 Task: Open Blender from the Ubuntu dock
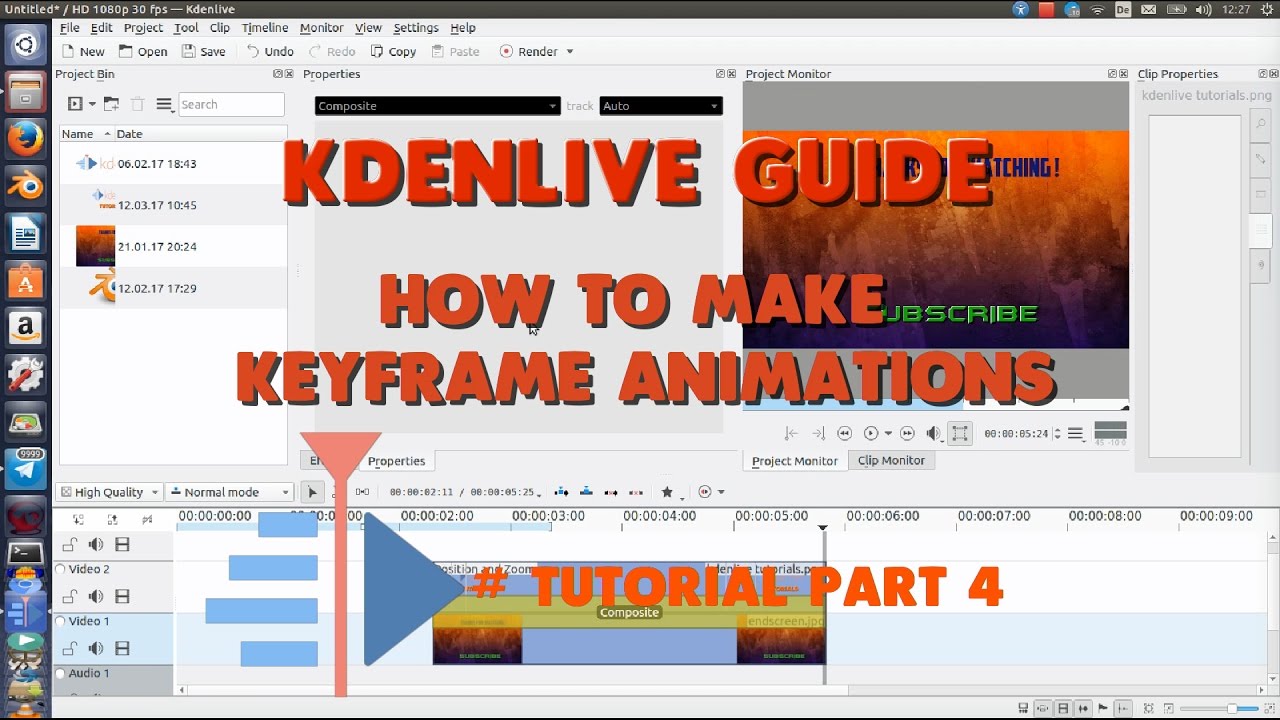25,187
